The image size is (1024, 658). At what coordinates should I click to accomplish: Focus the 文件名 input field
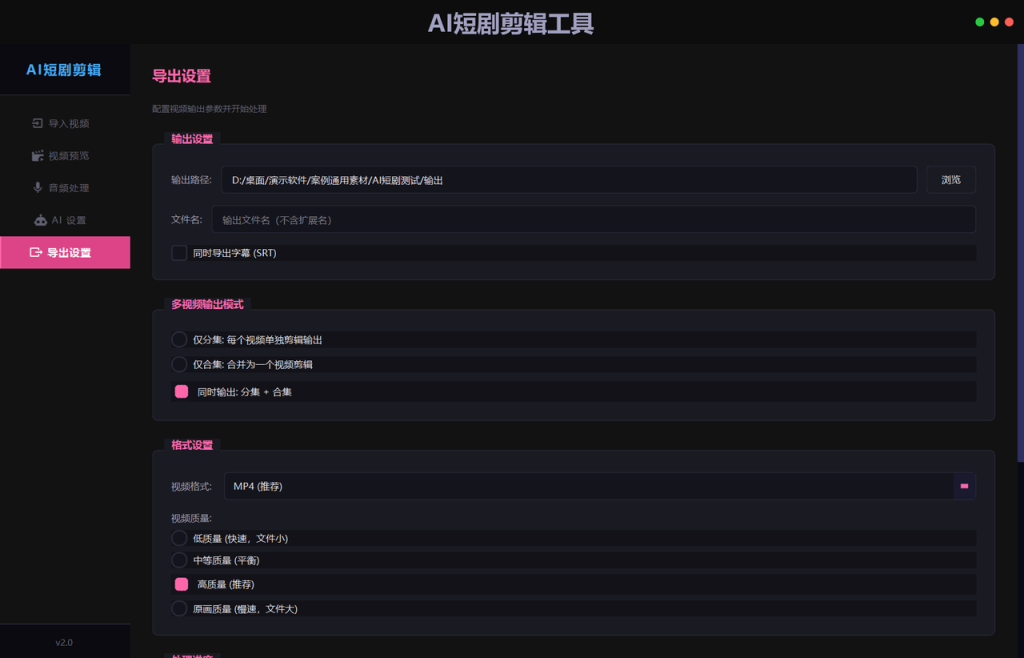[594, 219]
